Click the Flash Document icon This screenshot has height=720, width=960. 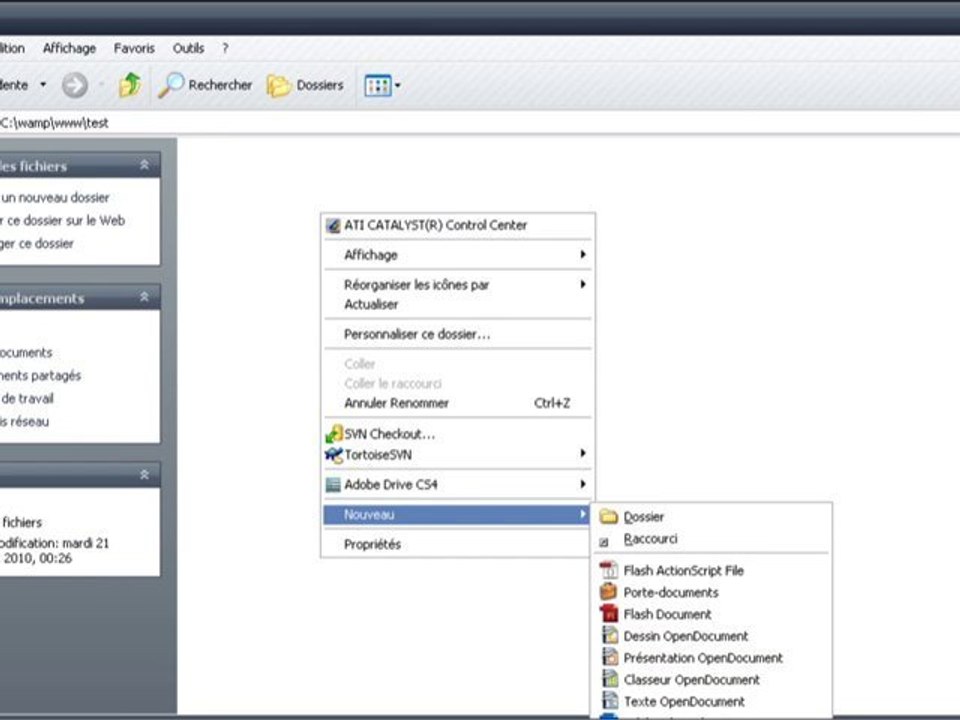609,613
